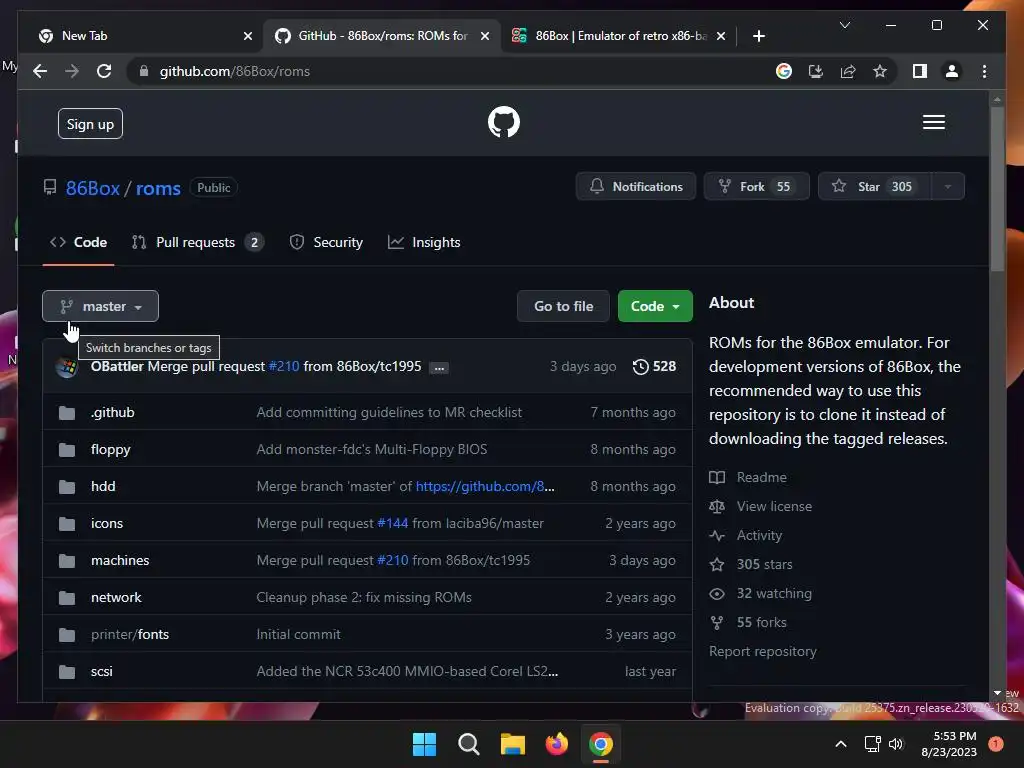Open Chrome three-dot menu
The image size is (1024, 768).
click(984, 71)
